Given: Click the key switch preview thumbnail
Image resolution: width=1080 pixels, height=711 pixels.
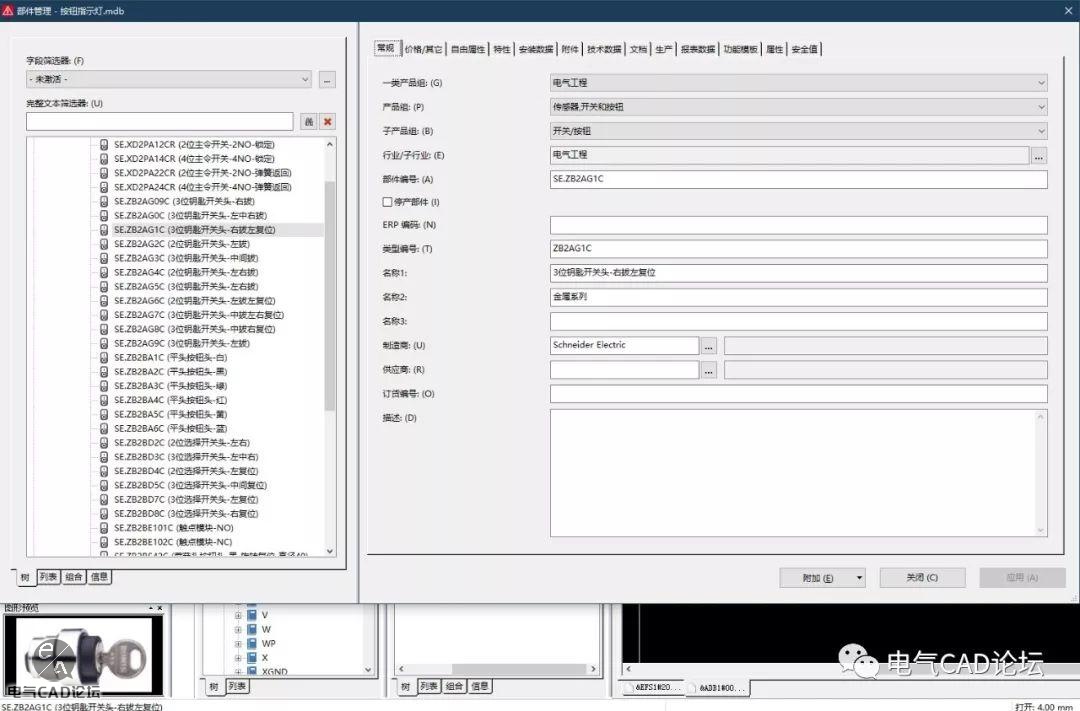Looking at the screenshot, I should click(82, 650).
